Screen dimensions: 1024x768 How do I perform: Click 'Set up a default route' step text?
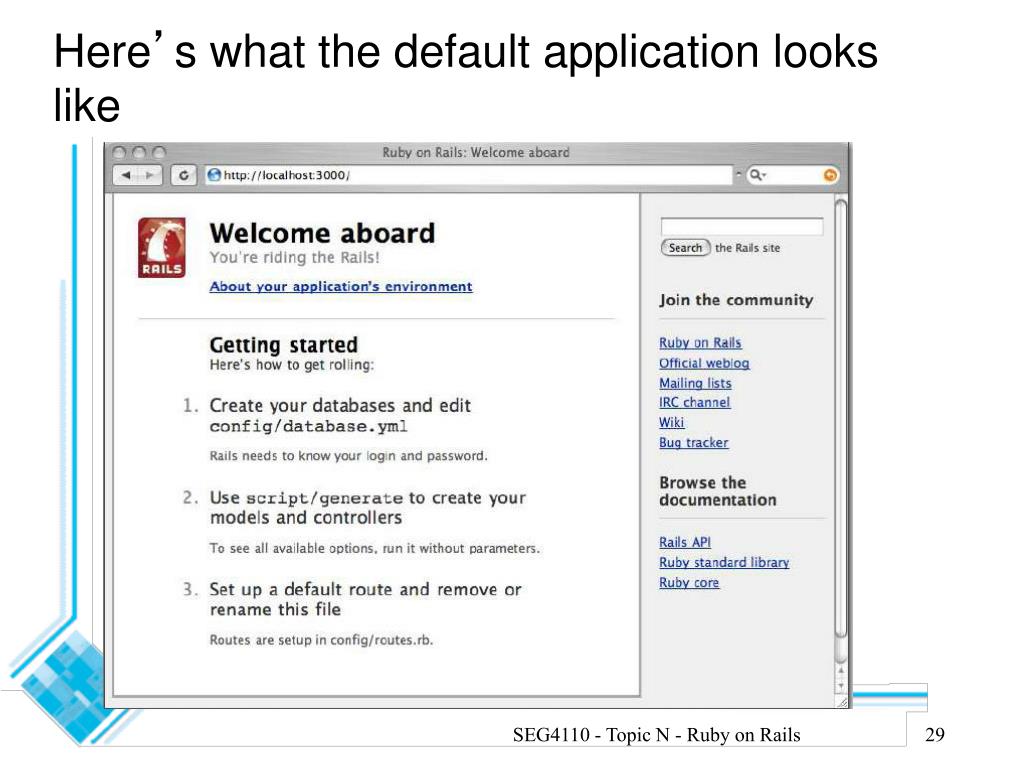(x=365, y=600)
